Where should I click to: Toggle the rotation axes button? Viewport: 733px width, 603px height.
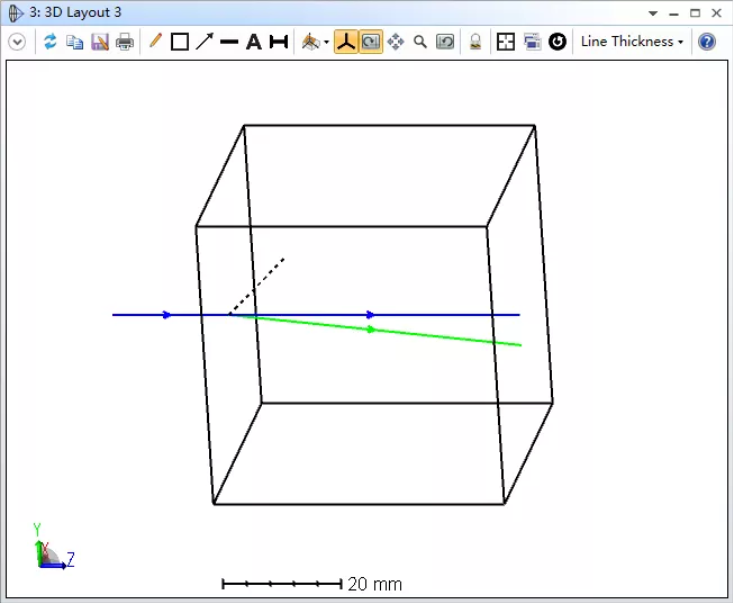[346, 42]
